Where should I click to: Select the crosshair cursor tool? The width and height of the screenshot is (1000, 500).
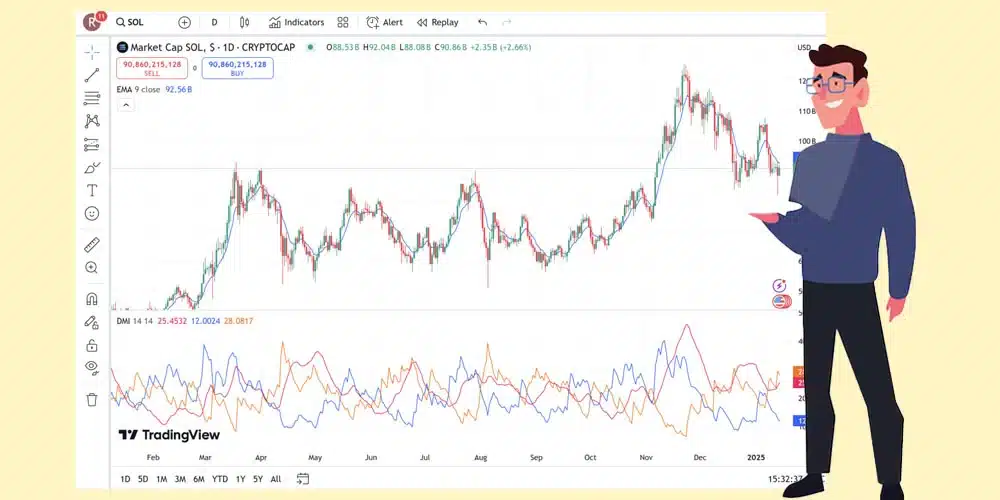(x=92, y=52)
